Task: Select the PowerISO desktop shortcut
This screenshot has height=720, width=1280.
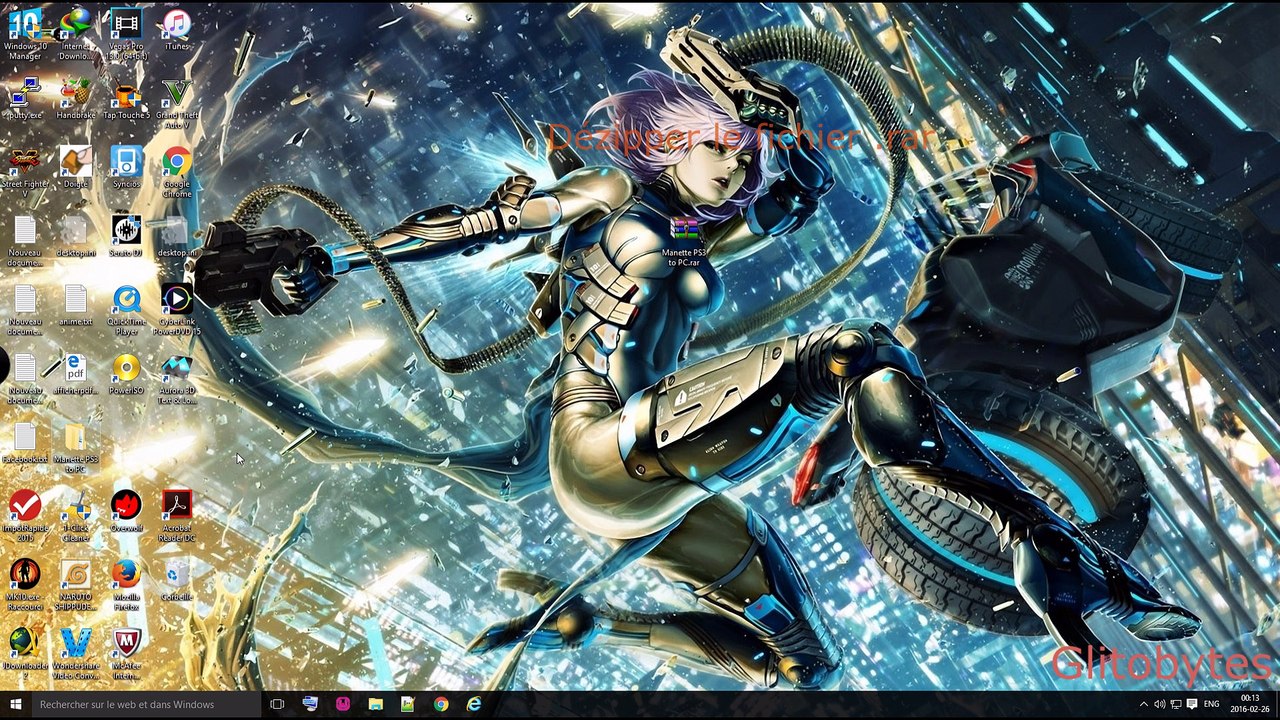Action: (126, 374)
